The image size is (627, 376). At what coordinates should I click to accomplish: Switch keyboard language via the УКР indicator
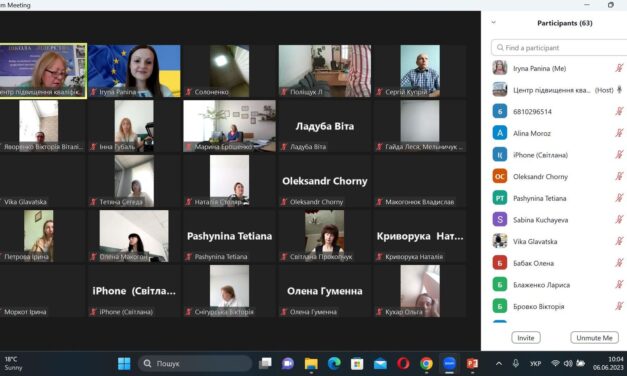[535, 364]
